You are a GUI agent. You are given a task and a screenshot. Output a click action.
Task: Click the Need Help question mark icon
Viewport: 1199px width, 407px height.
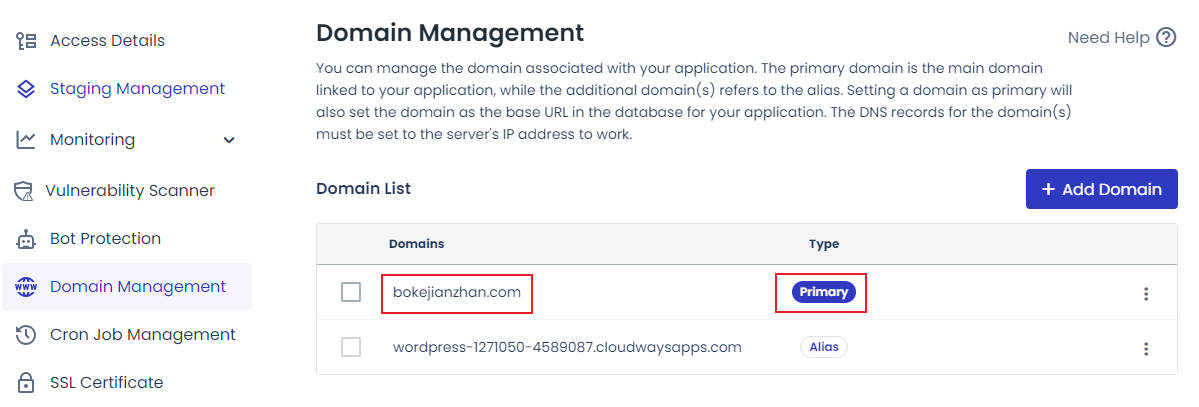(x=1166, y=38)
